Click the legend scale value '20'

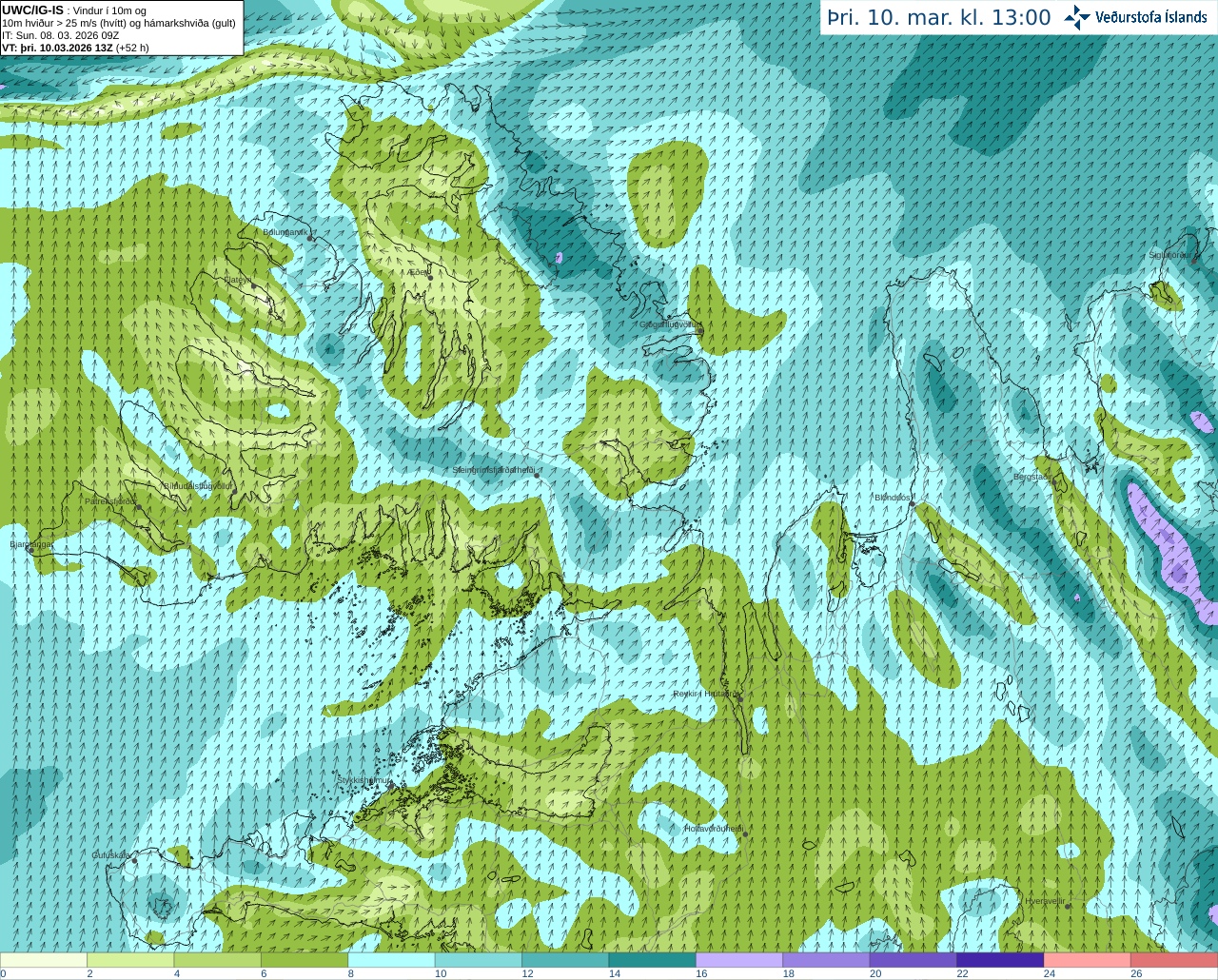coord(875,973)
